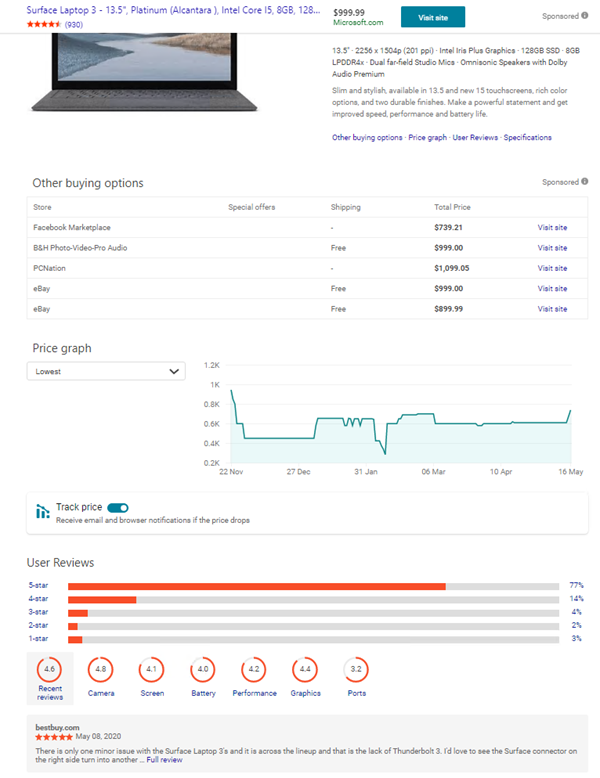Select the Camera 4.8 rating circle
Image resolution: width=600 pixels, height=778 pixels.
pos(100,669)
